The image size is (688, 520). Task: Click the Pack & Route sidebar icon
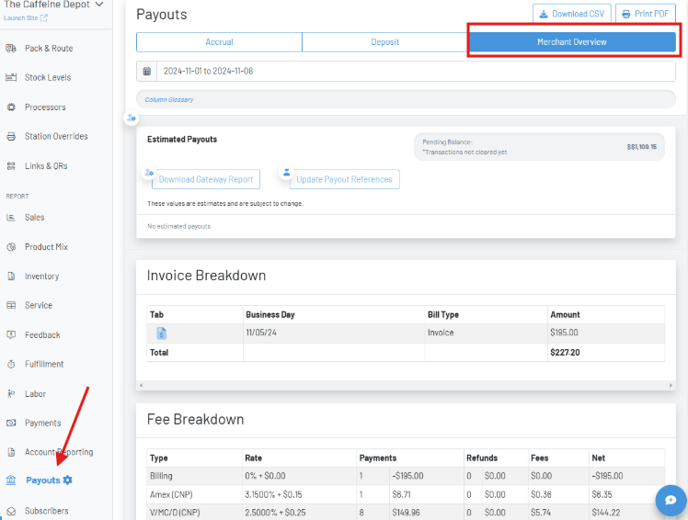[x=11, y=48]
